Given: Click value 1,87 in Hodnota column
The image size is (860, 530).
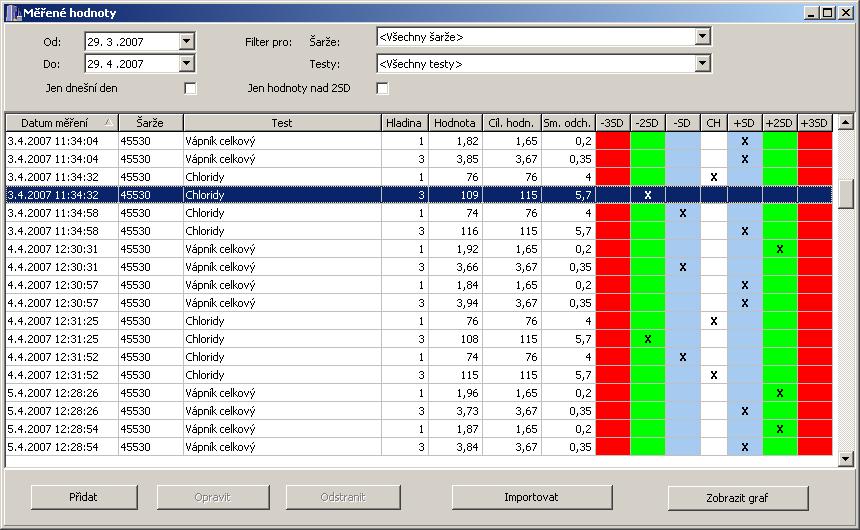Looking at the screenshot, I should 467,429.
